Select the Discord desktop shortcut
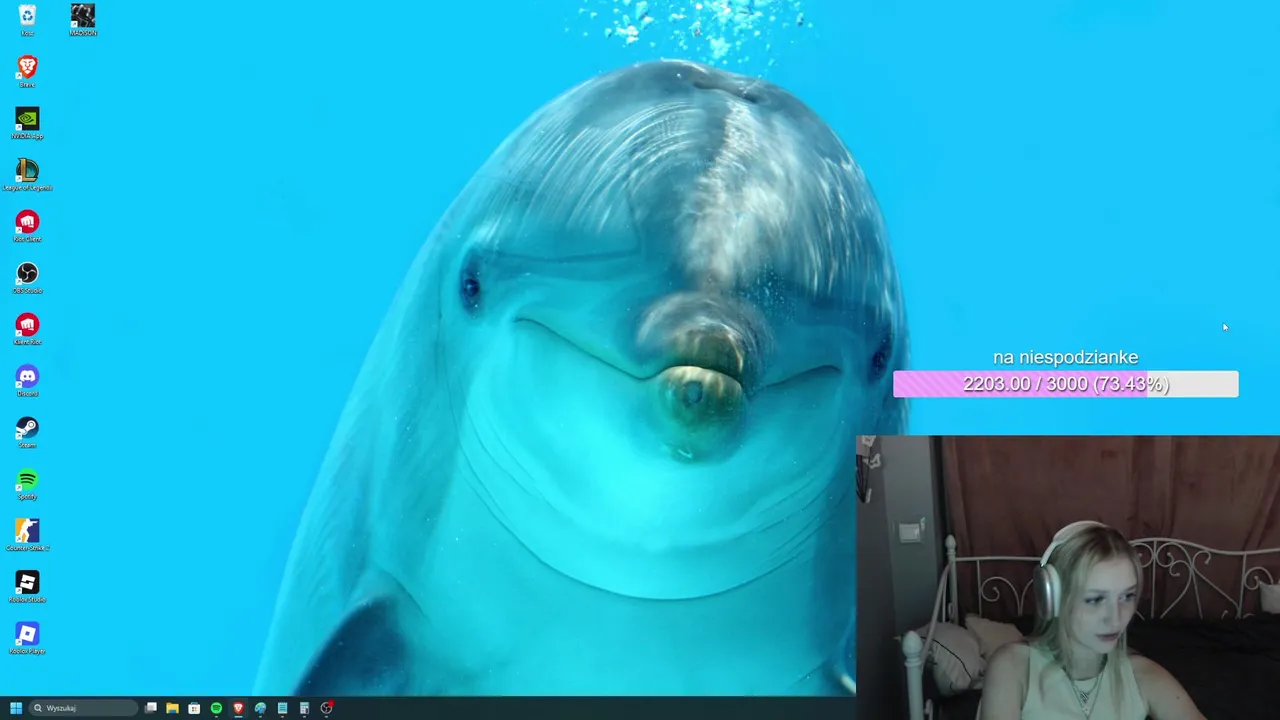Viewport: 1280px width, 720px height. pyautogui.click(x=27, y=381)
